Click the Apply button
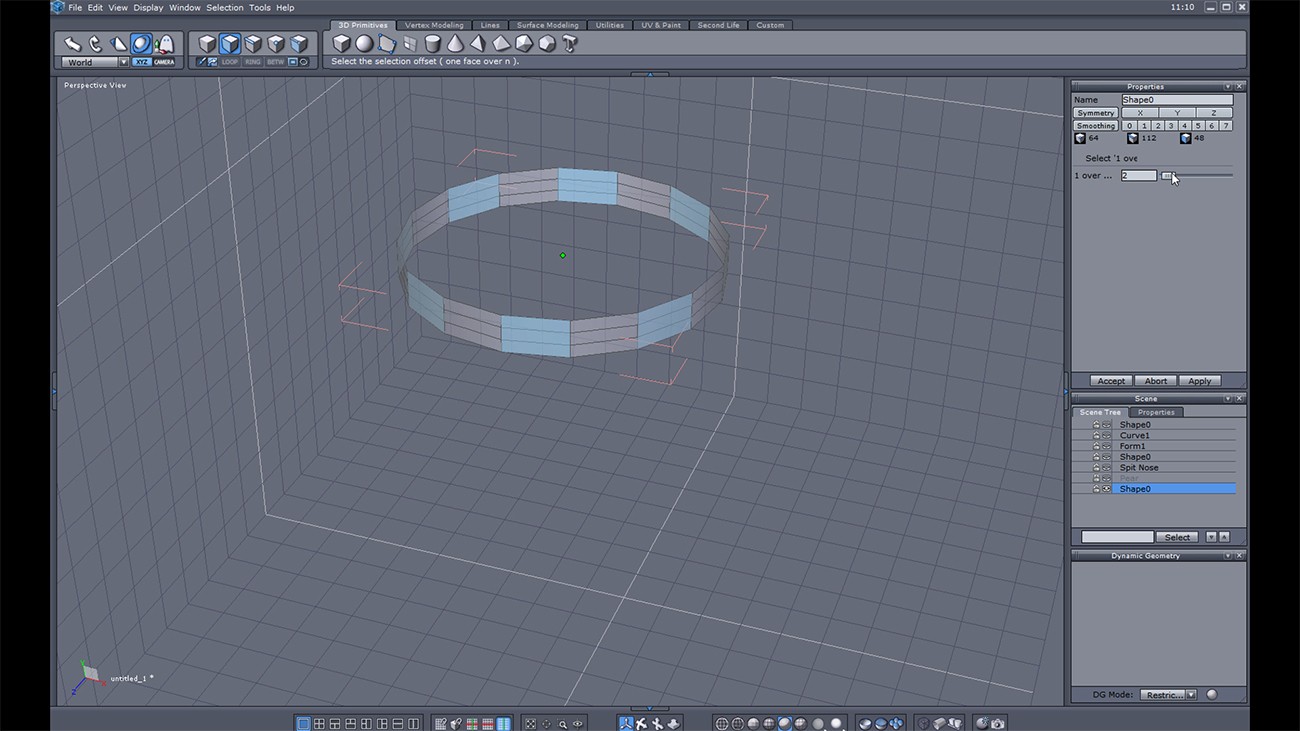 tap(1200, 381)
